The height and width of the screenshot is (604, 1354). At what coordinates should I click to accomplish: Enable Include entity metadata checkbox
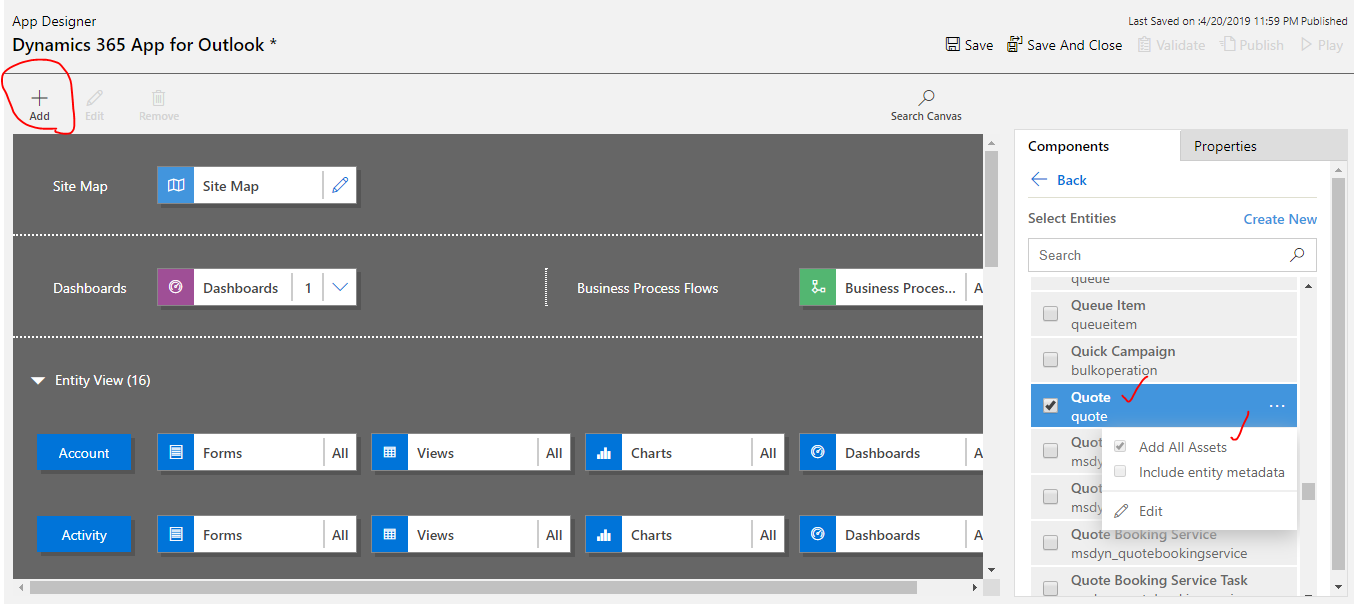pos(1121,471)
